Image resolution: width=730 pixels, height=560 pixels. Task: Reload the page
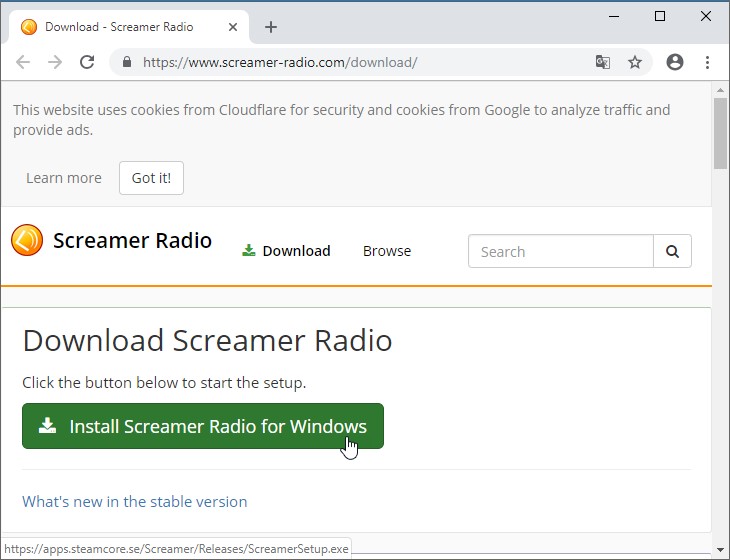(87, 62)
